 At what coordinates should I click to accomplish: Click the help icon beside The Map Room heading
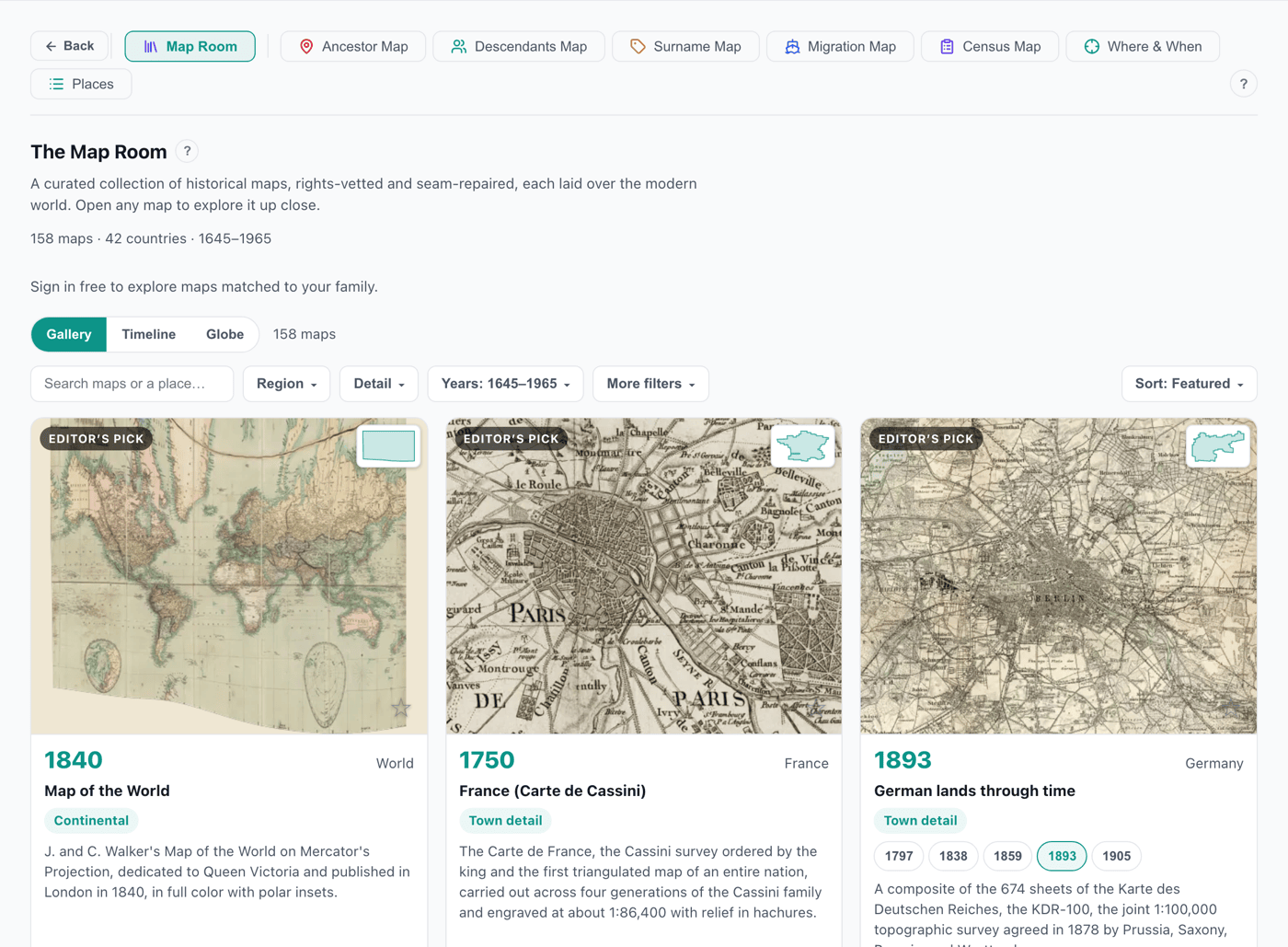[x=187, y=151]
